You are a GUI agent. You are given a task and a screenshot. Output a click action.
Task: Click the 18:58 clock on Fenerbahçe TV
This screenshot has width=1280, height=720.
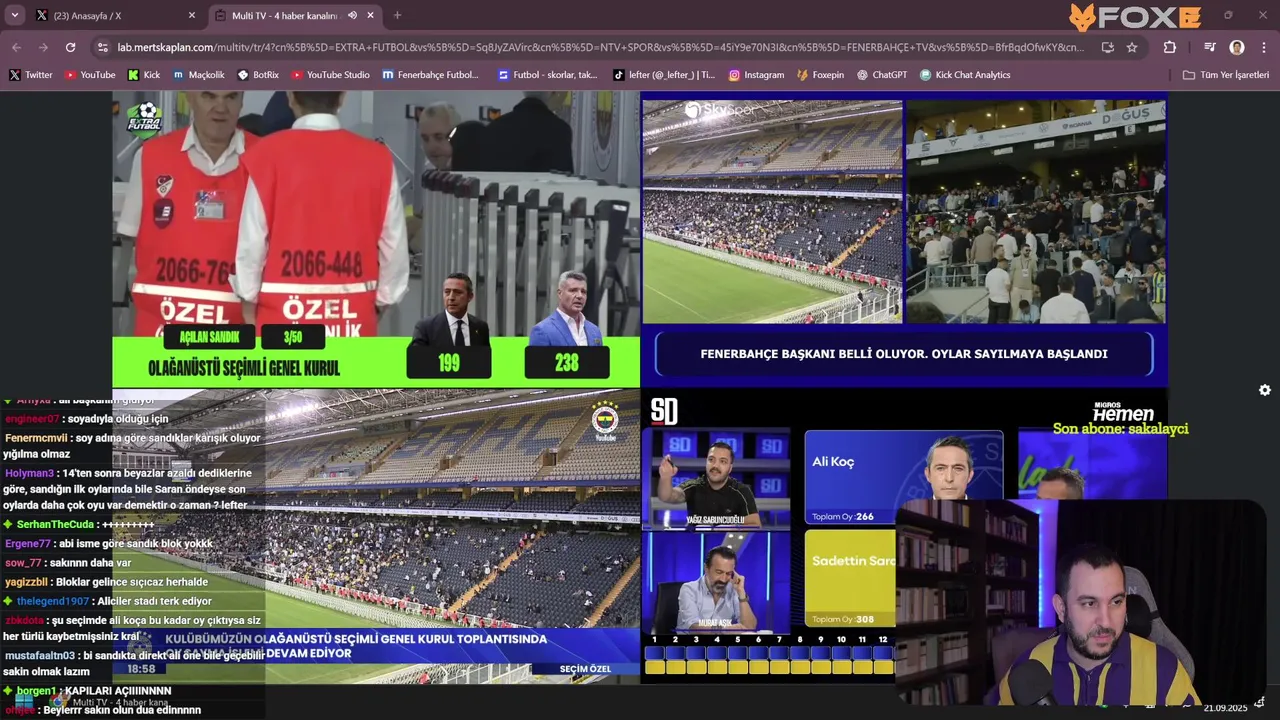pos(141,669)
